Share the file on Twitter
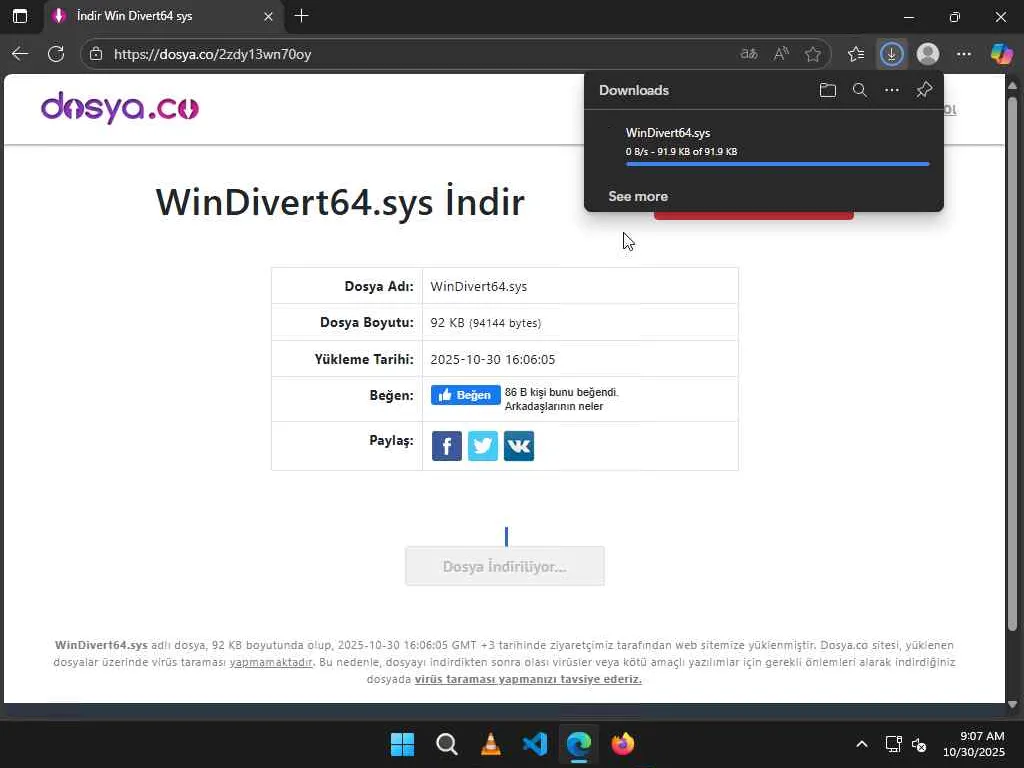This screenshot has height=768, width=1024. [x=483, y=446]
